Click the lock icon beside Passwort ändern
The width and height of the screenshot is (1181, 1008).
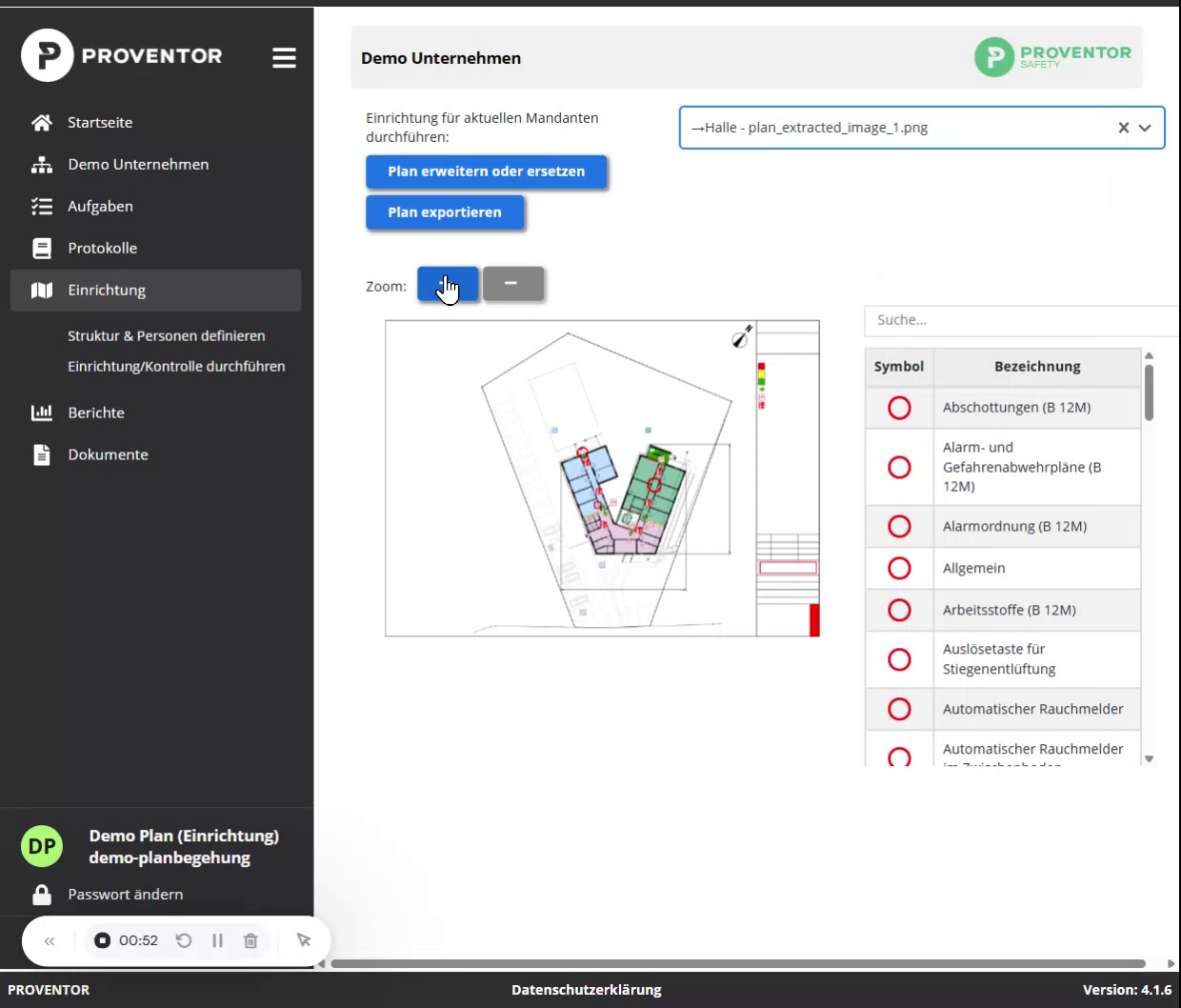(x=42, y=894)
